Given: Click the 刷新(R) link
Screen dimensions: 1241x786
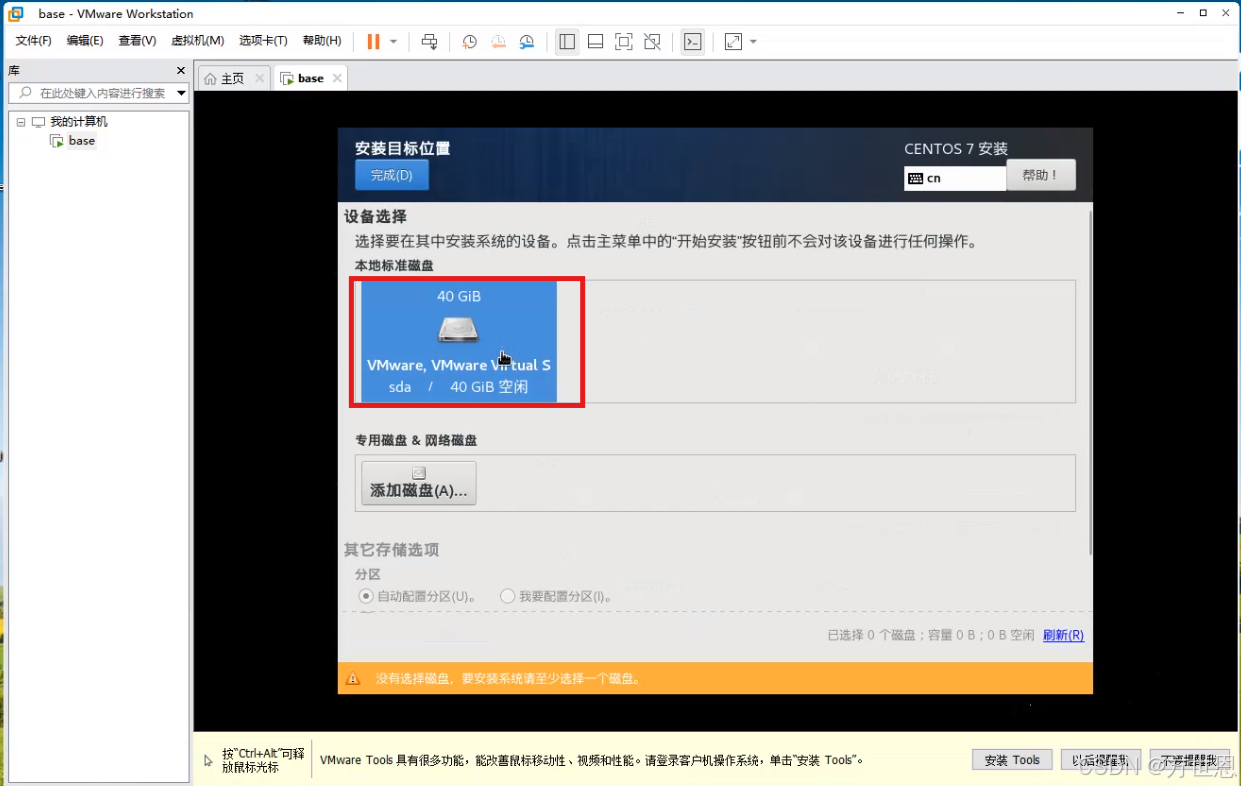Looking at the screenshot, I should coord(1063,635).
